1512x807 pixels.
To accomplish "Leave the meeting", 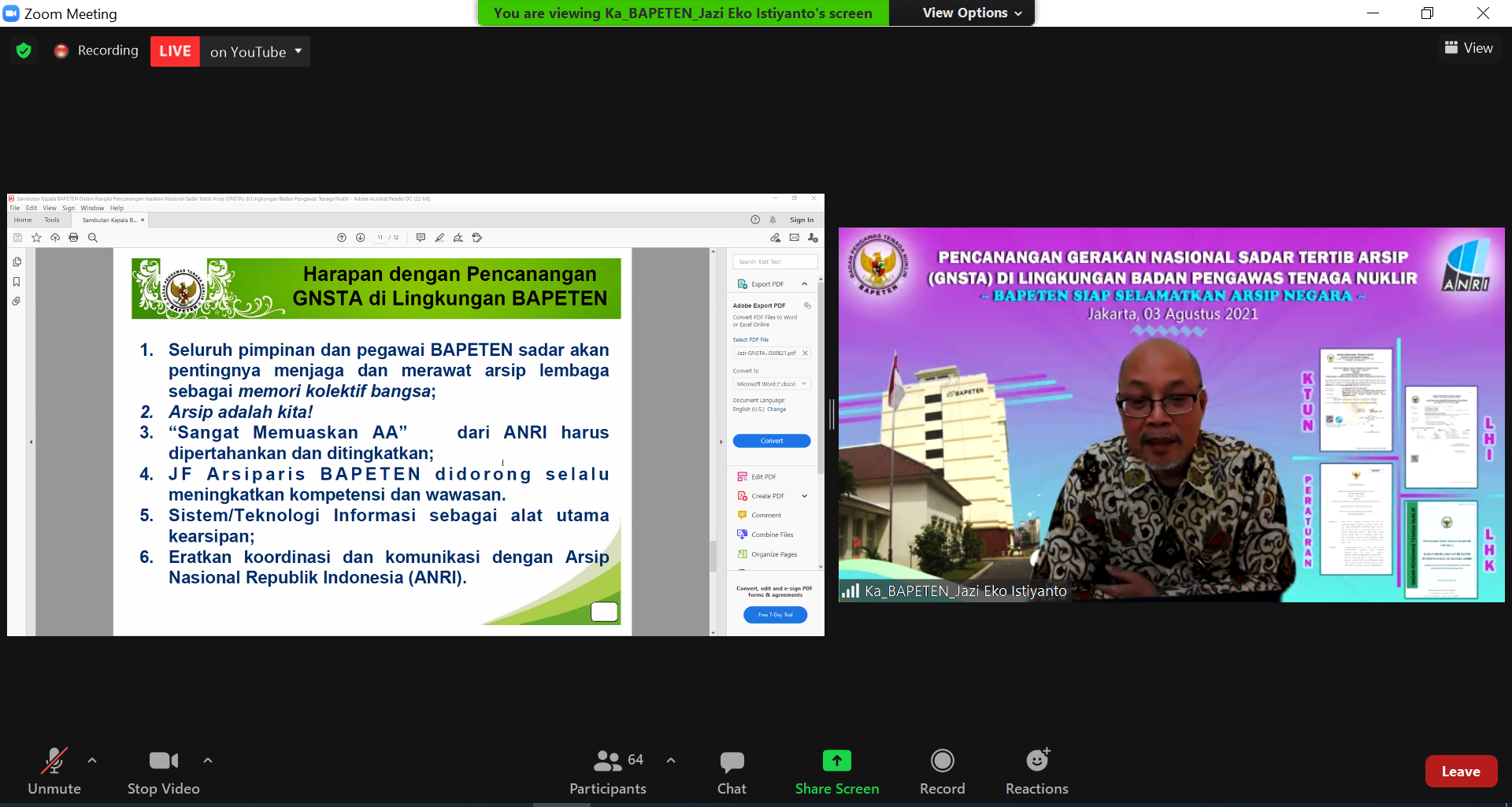I will 1460,772.
